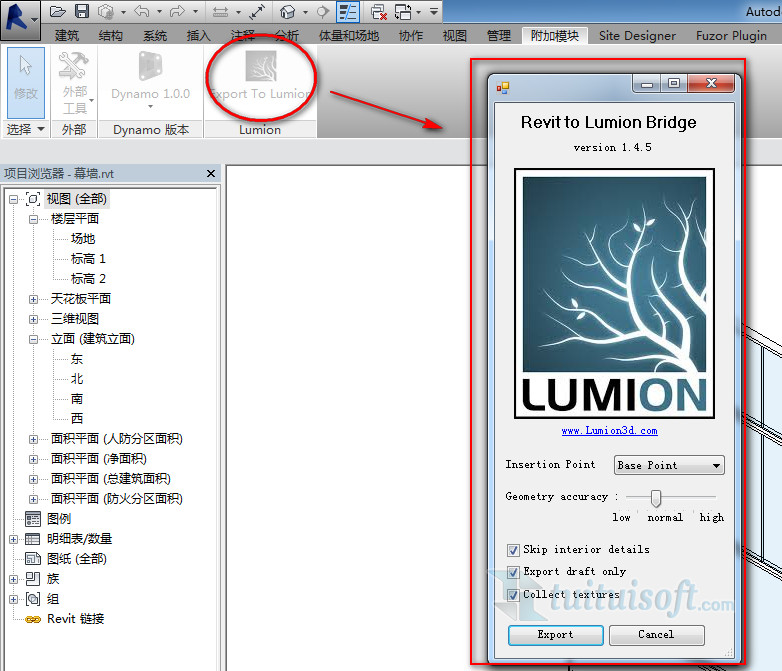
Task: Click the Geometry accuracy slider handle
Action: tap(656, 497)
